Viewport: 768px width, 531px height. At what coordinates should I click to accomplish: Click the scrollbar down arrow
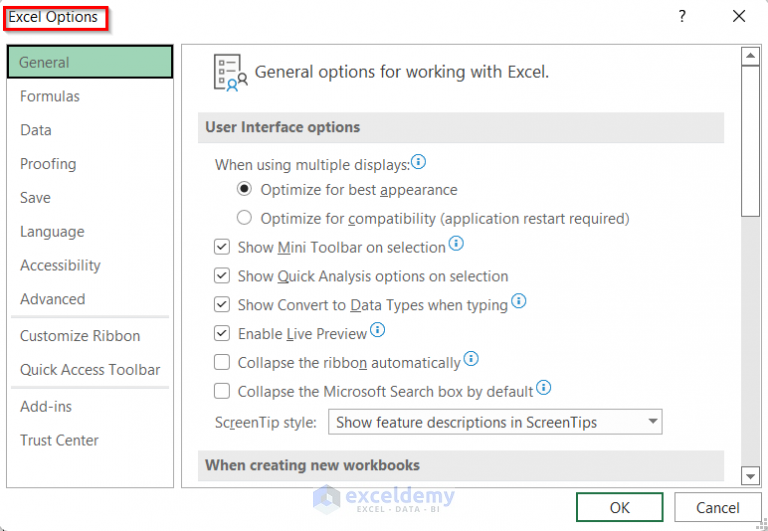click(750, 475)
